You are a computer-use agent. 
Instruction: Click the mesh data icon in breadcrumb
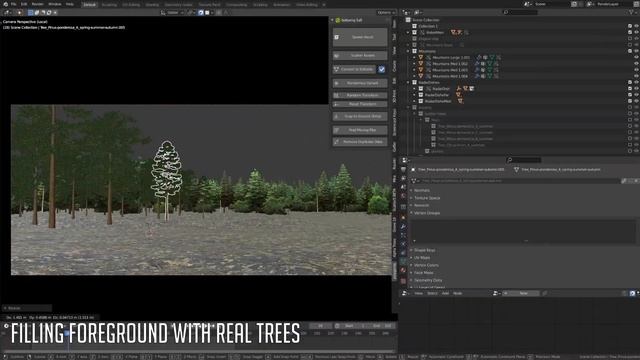(x=516, y=169)
